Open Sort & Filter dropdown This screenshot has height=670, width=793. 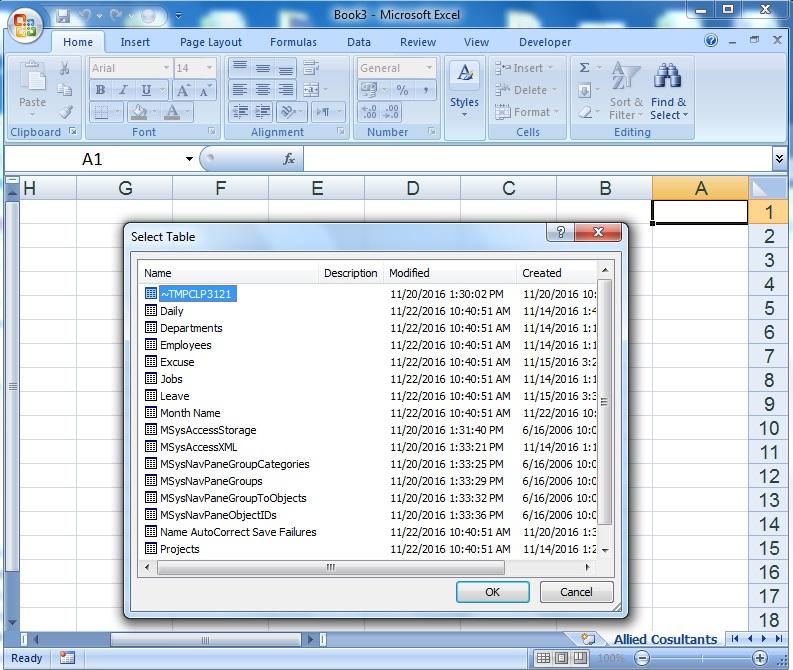(x=626, y=91)
